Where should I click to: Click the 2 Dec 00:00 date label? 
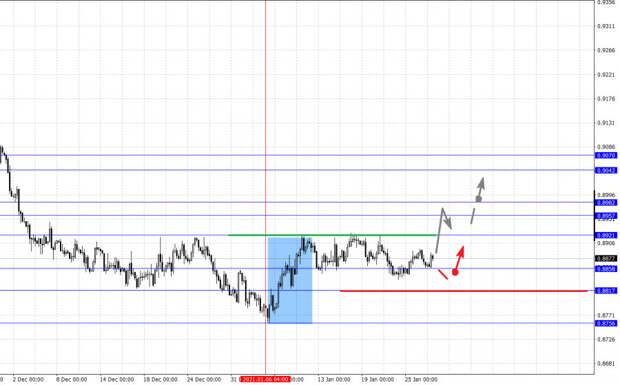(28, 379)
